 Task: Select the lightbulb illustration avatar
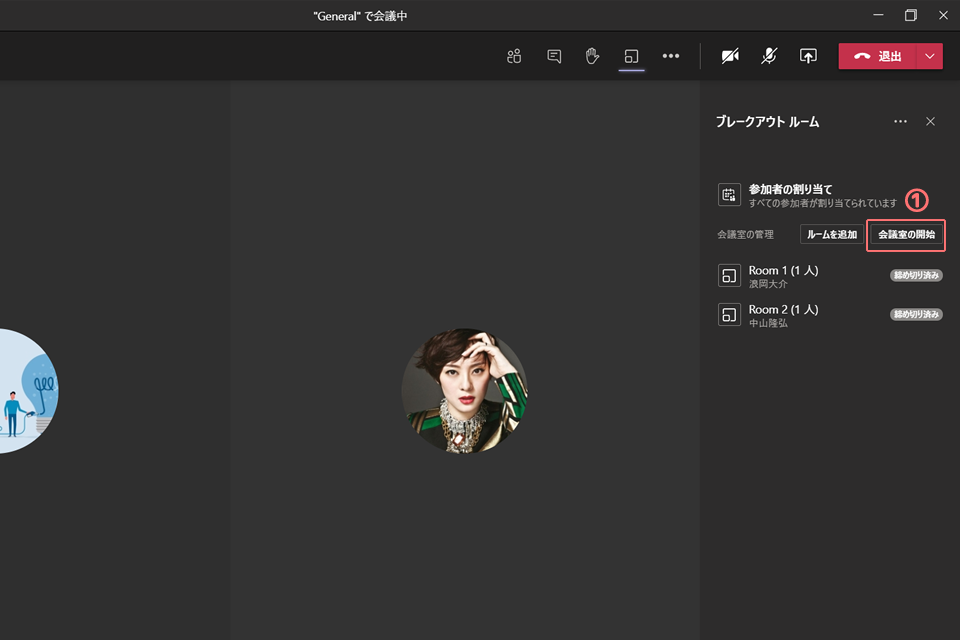pyautogui.click(x=28, y=391)
